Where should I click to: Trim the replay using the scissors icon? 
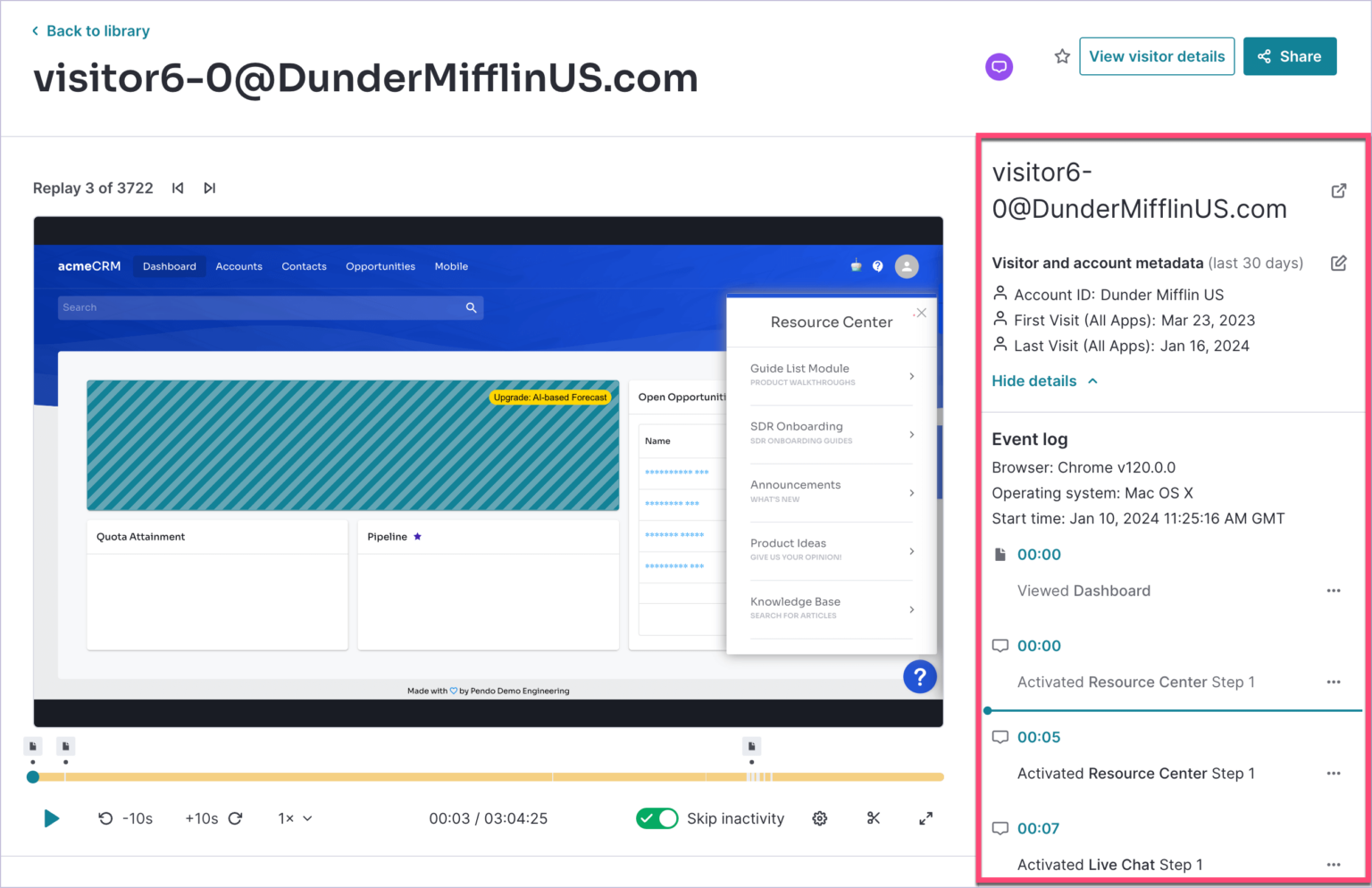click(873, 817)
